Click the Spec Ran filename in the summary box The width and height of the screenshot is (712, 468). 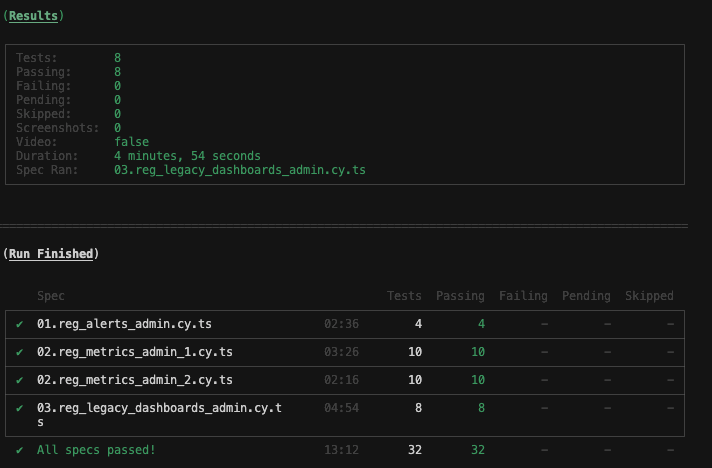[240, 170]
